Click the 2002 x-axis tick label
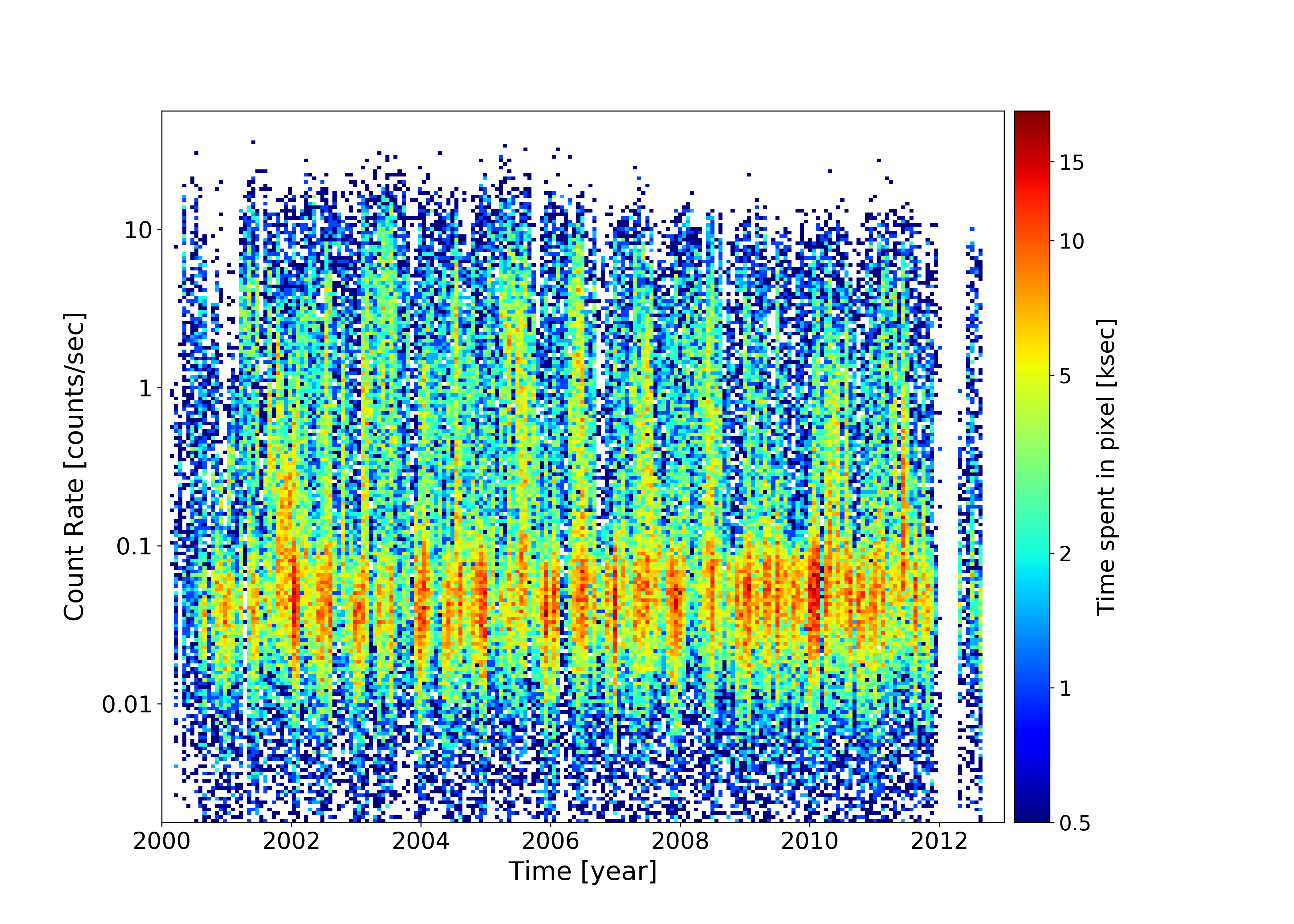 click(x=291, y=840)
